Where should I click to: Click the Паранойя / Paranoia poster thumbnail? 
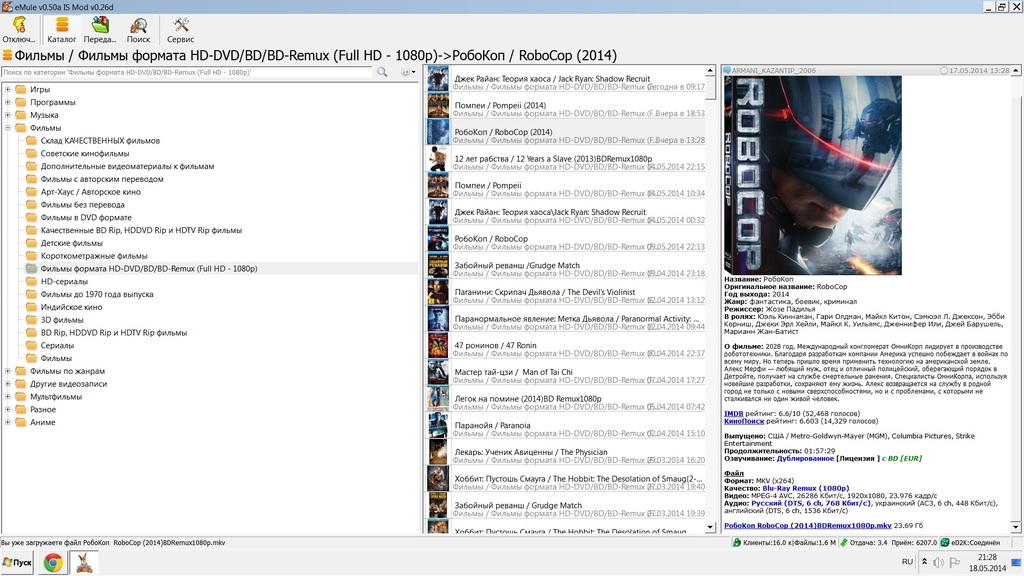click(438, 425)
